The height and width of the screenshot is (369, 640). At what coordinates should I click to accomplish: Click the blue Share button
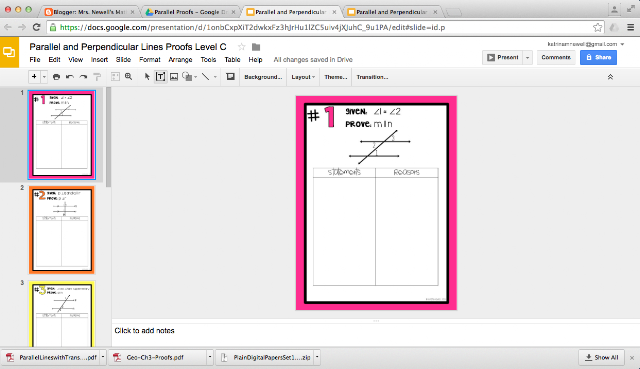[x=598, y=58]
